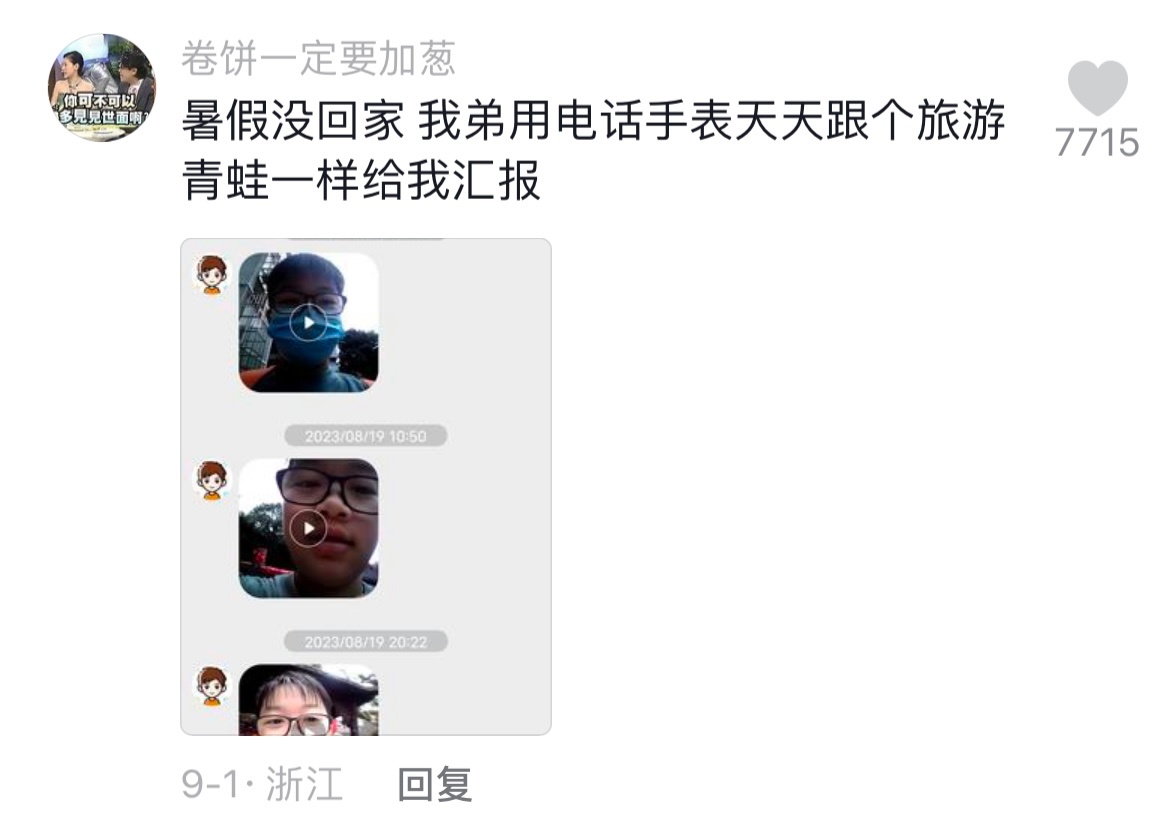Screen dimensions: 1170x817
Task: Select the comment text line starting 暑假没回家
Action: tap(593, 121)
